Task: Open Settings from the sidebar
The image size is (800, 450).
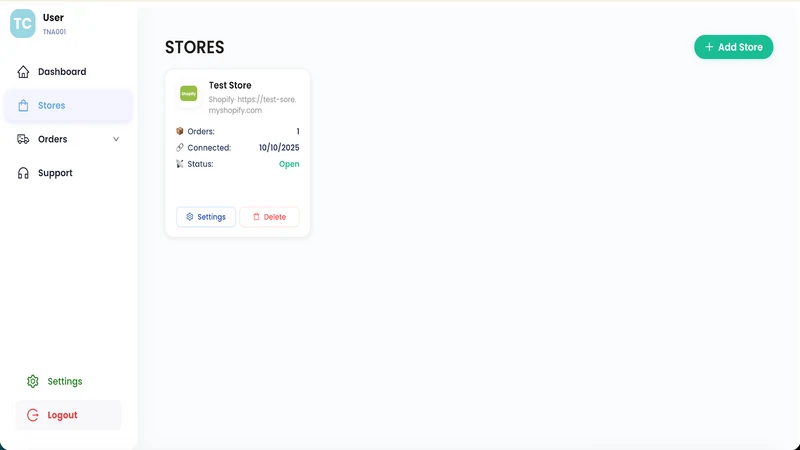Action: (68, 381)
